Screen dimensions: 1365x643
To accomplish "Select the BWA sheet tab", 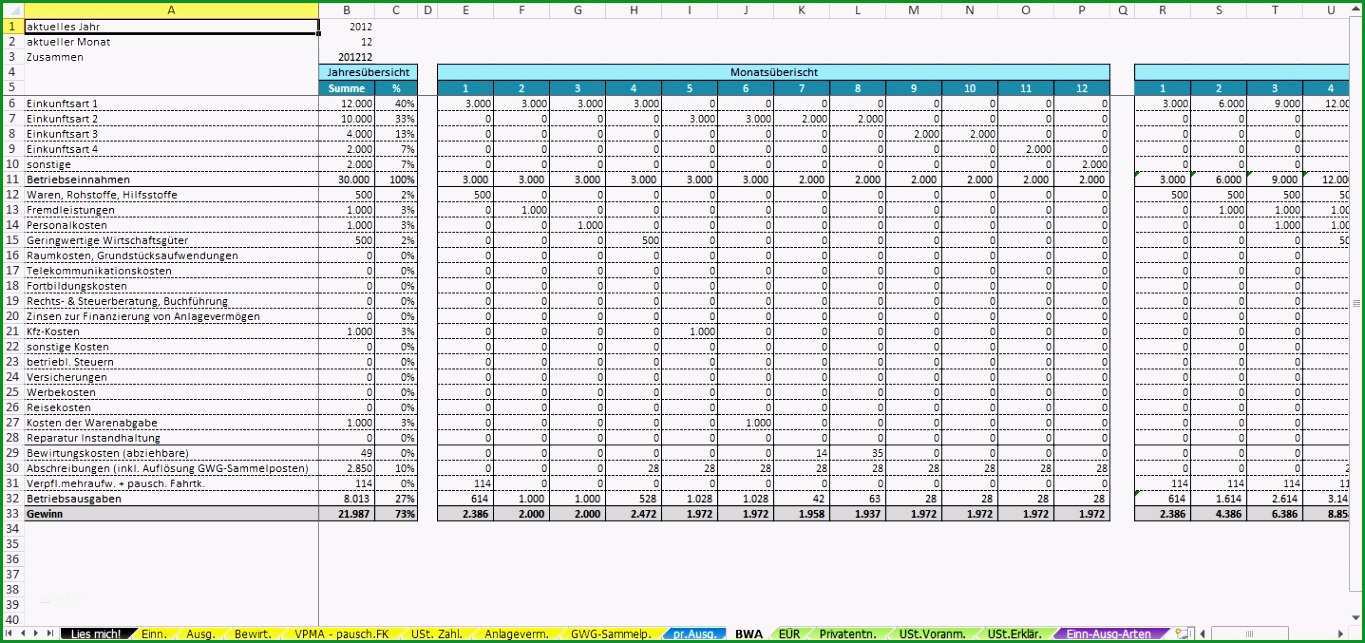I will (749, 634).
